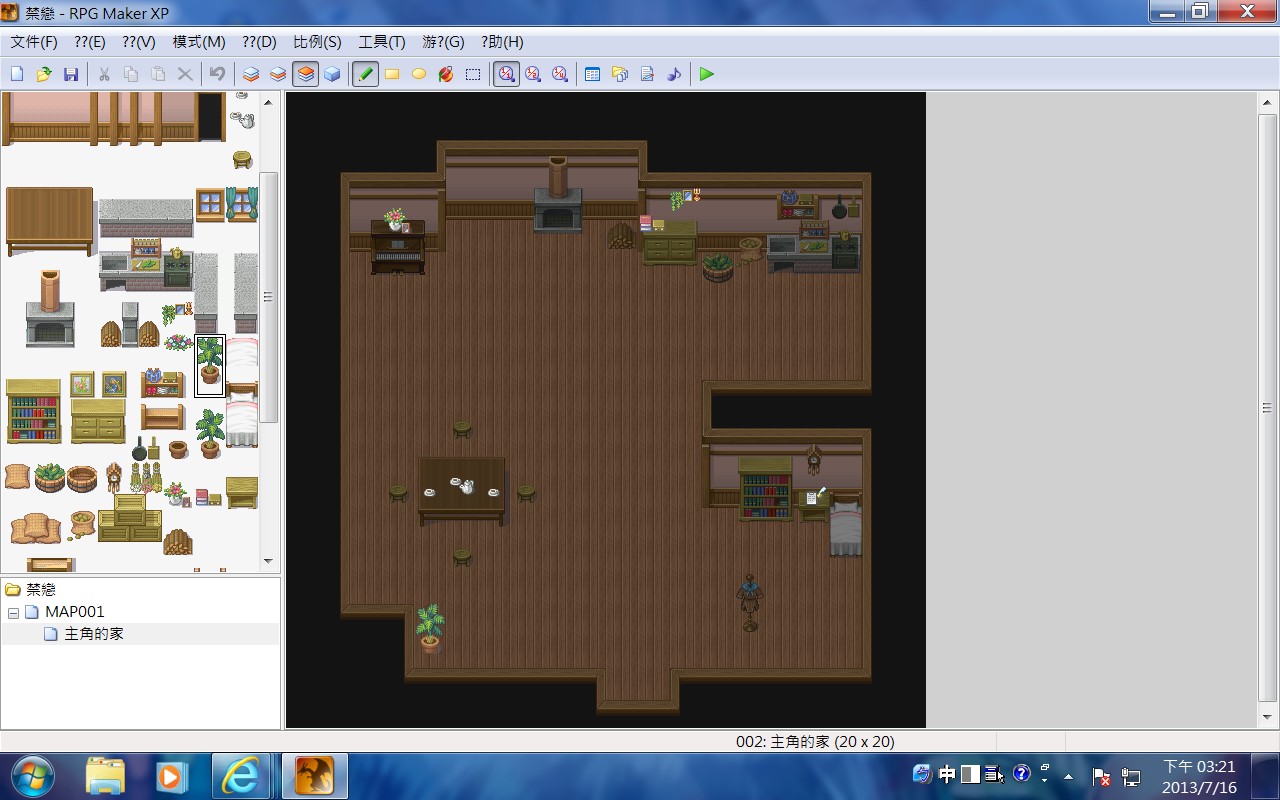
Task: Open Internet Explorer from the taskbar
Action: [240, 776]
